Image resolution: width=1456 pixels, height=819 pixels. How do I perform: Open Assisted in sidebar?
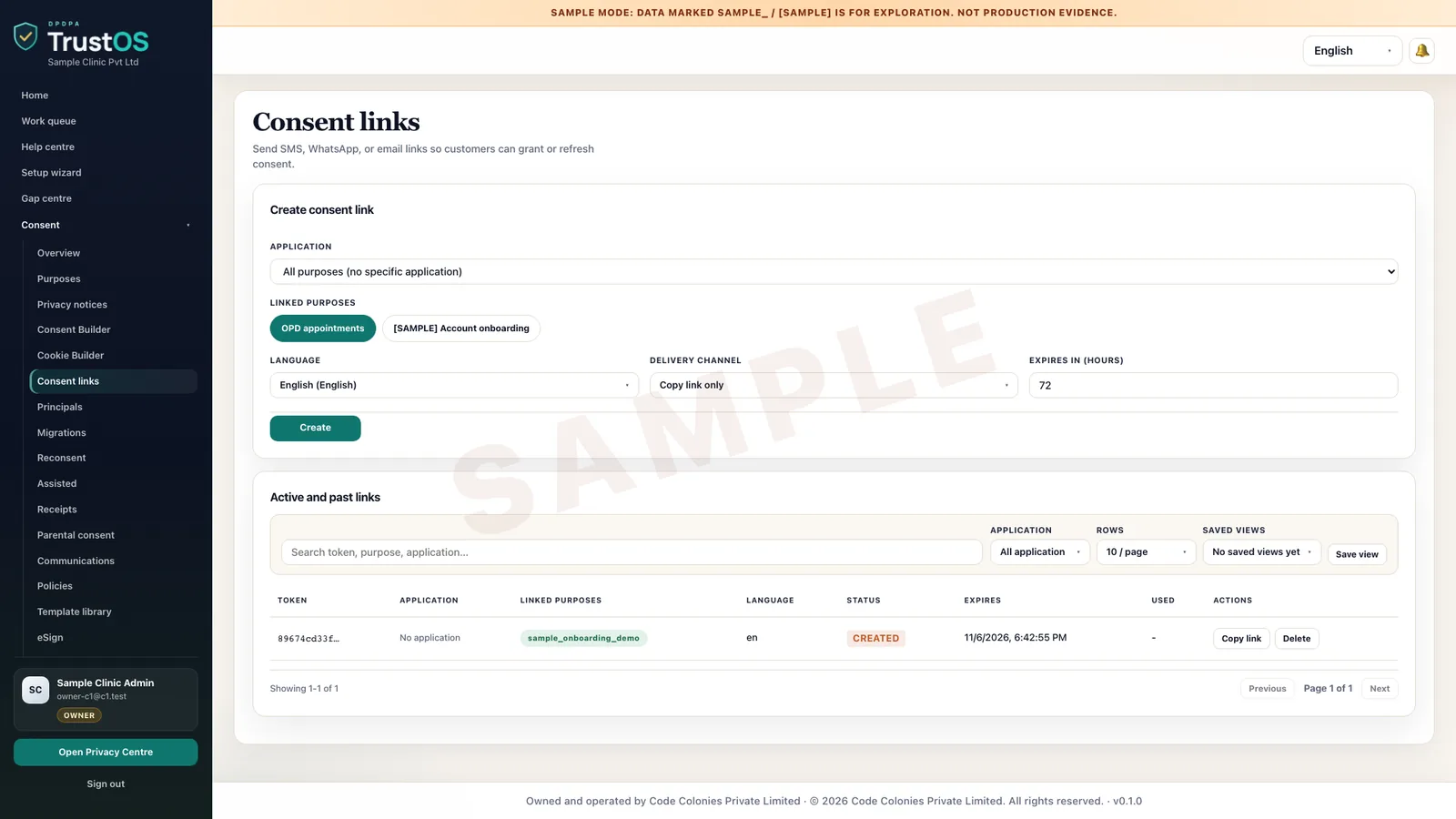point(57,484)
